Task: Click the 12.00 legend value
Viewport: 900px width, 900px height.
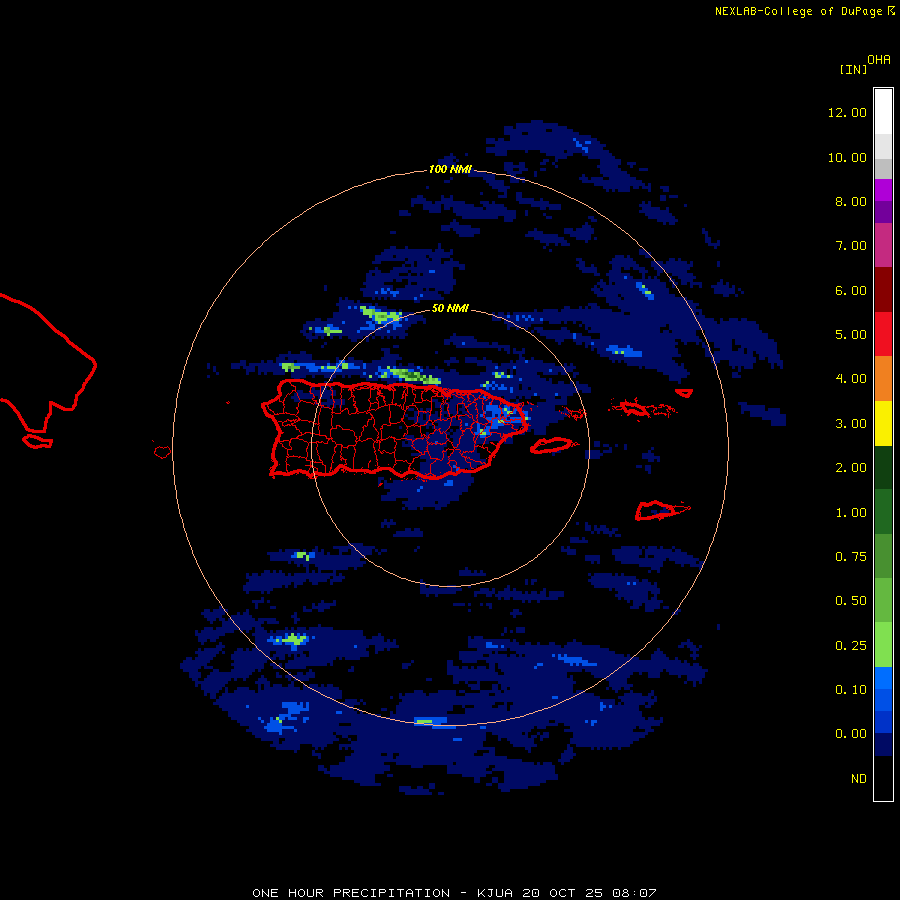Action: 847,112
